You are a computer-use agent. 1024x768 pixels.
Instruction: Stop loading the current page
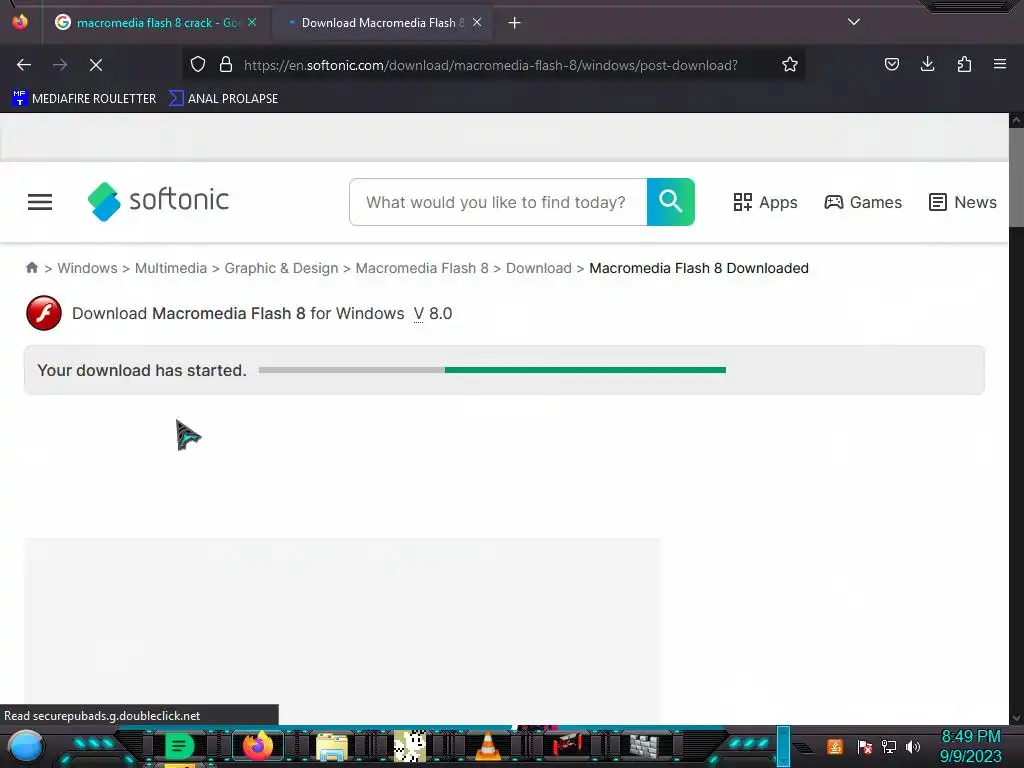click(x=95, y=65)
